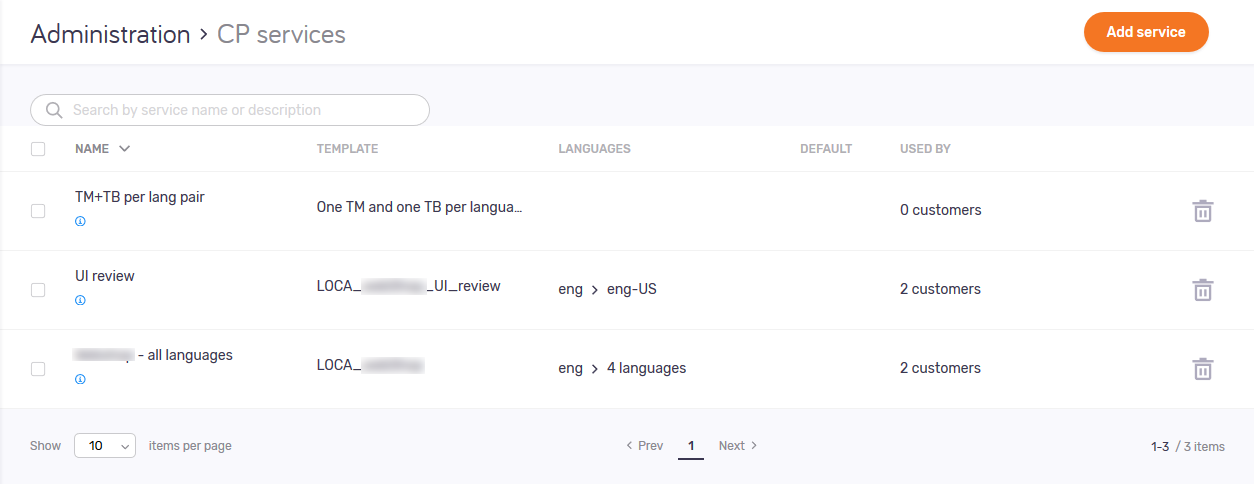Open the UI review service name
This screenshot has width=1254, height=484.
tap(105, 276)
